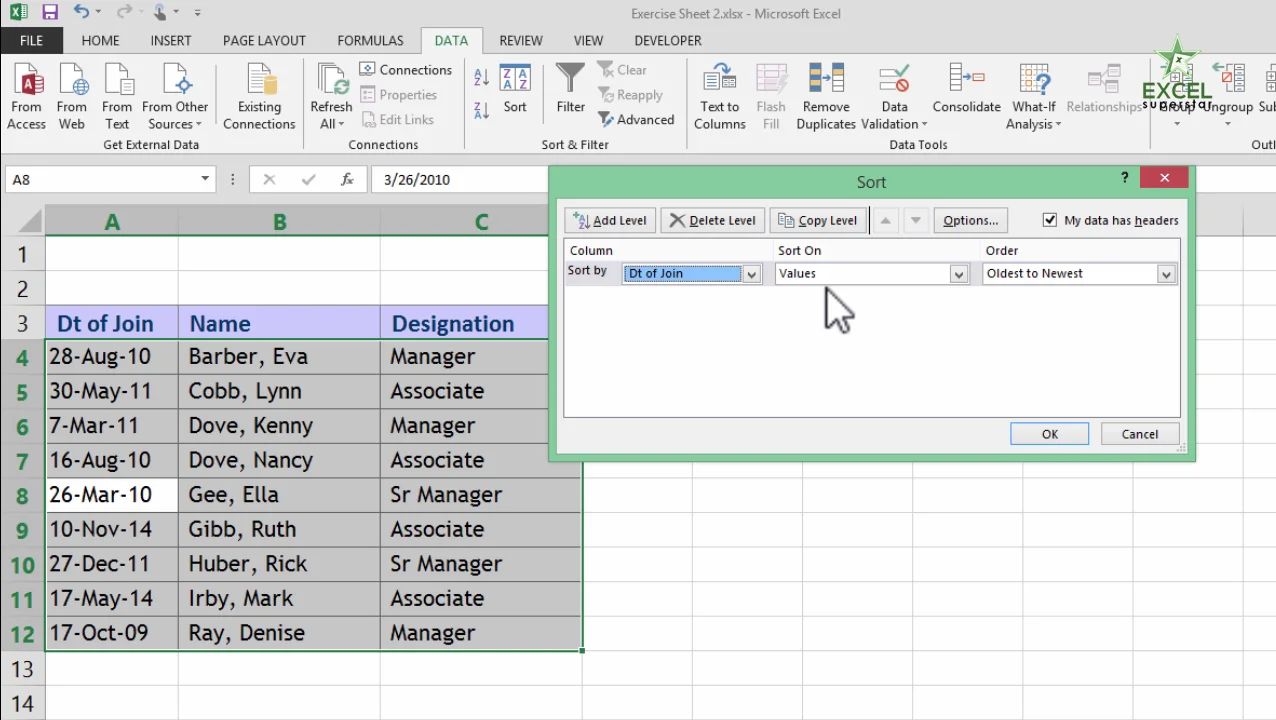Viewport: 1276px width, 720px height.
Task: Click the Dt of Join header cell
Action: point(112,323)
